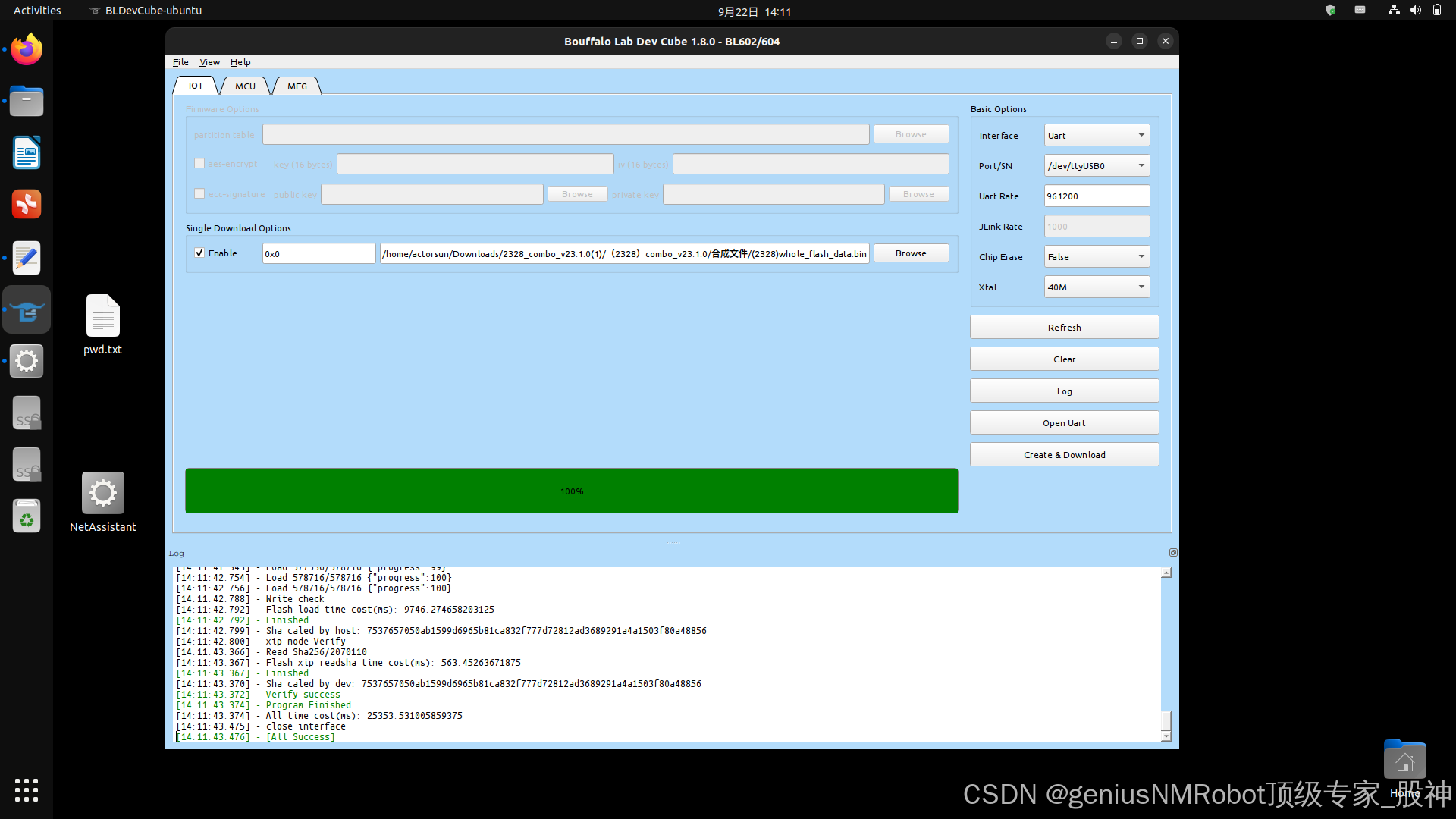Open the red pinwheel app in dock
Image resolution: width=1456 pixels, height=819 pixels.
tap(27, 204)
